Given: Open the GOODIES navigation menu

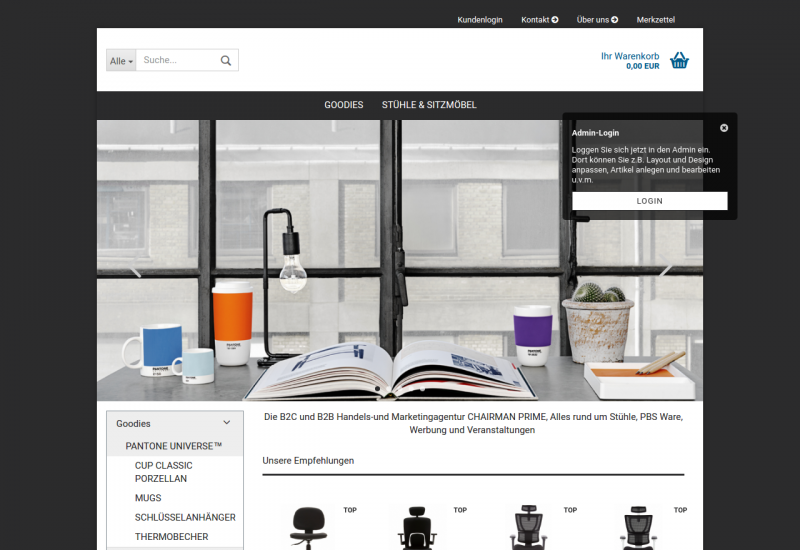Looking at the screenshot, I should click(343, 105).
